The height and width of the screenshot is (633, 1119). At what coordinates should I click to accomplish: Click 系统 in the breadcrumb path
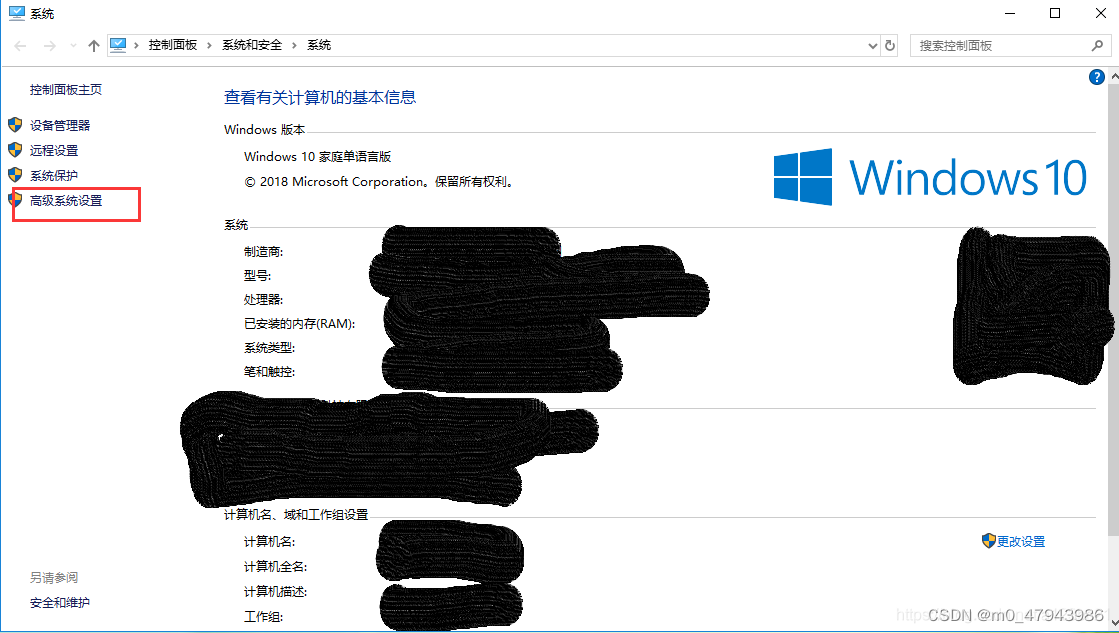(319, 45)
